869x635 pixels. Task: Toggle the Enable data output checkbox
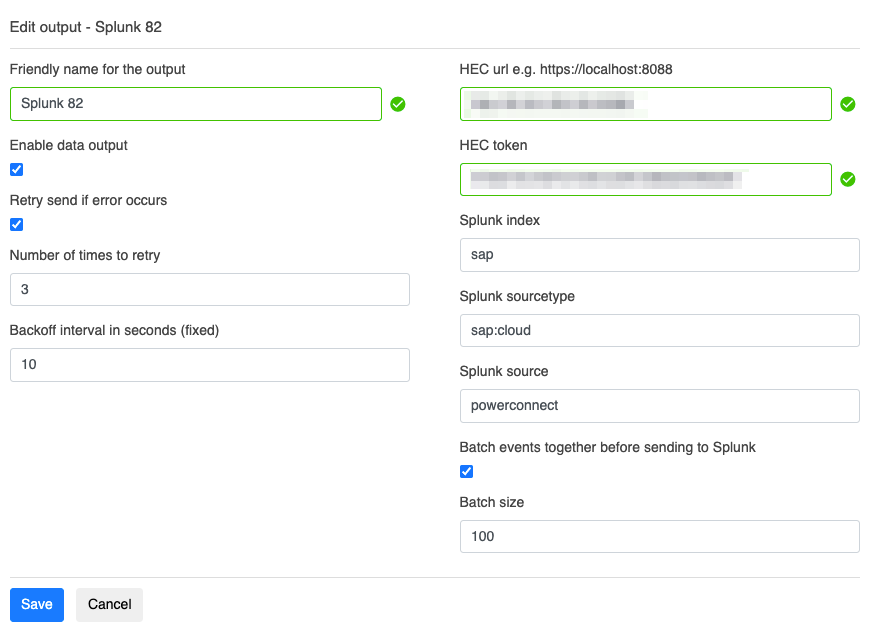[x=16, y=170]
